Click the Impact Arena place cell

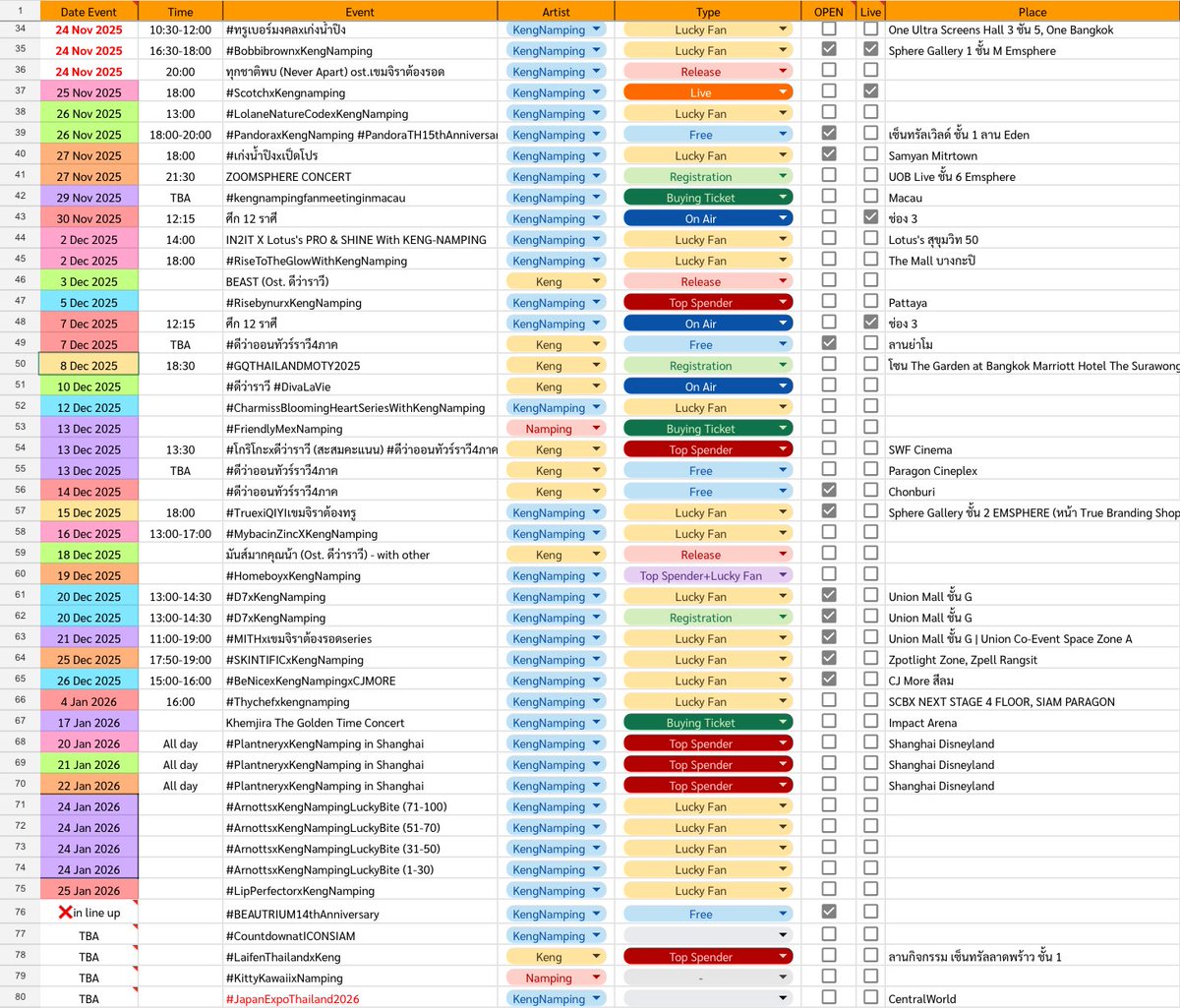tap(1032, 723)
